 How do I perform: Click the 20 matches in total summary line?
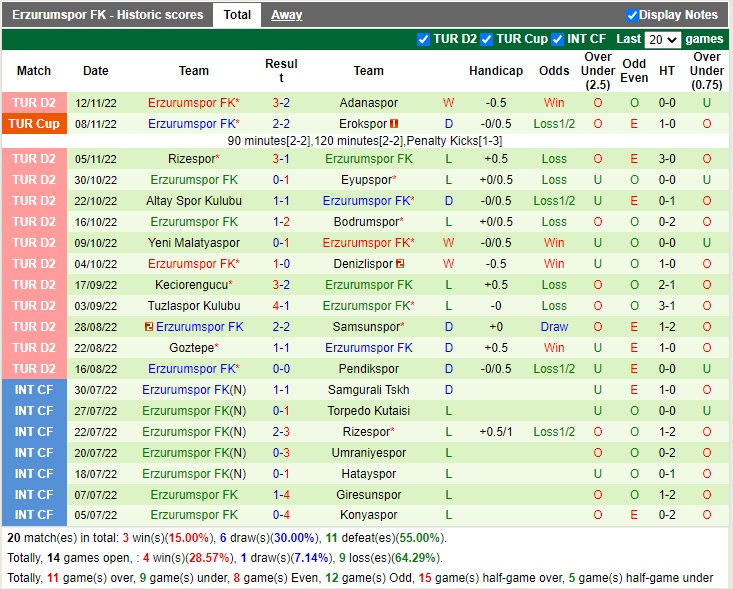[227, 538]
